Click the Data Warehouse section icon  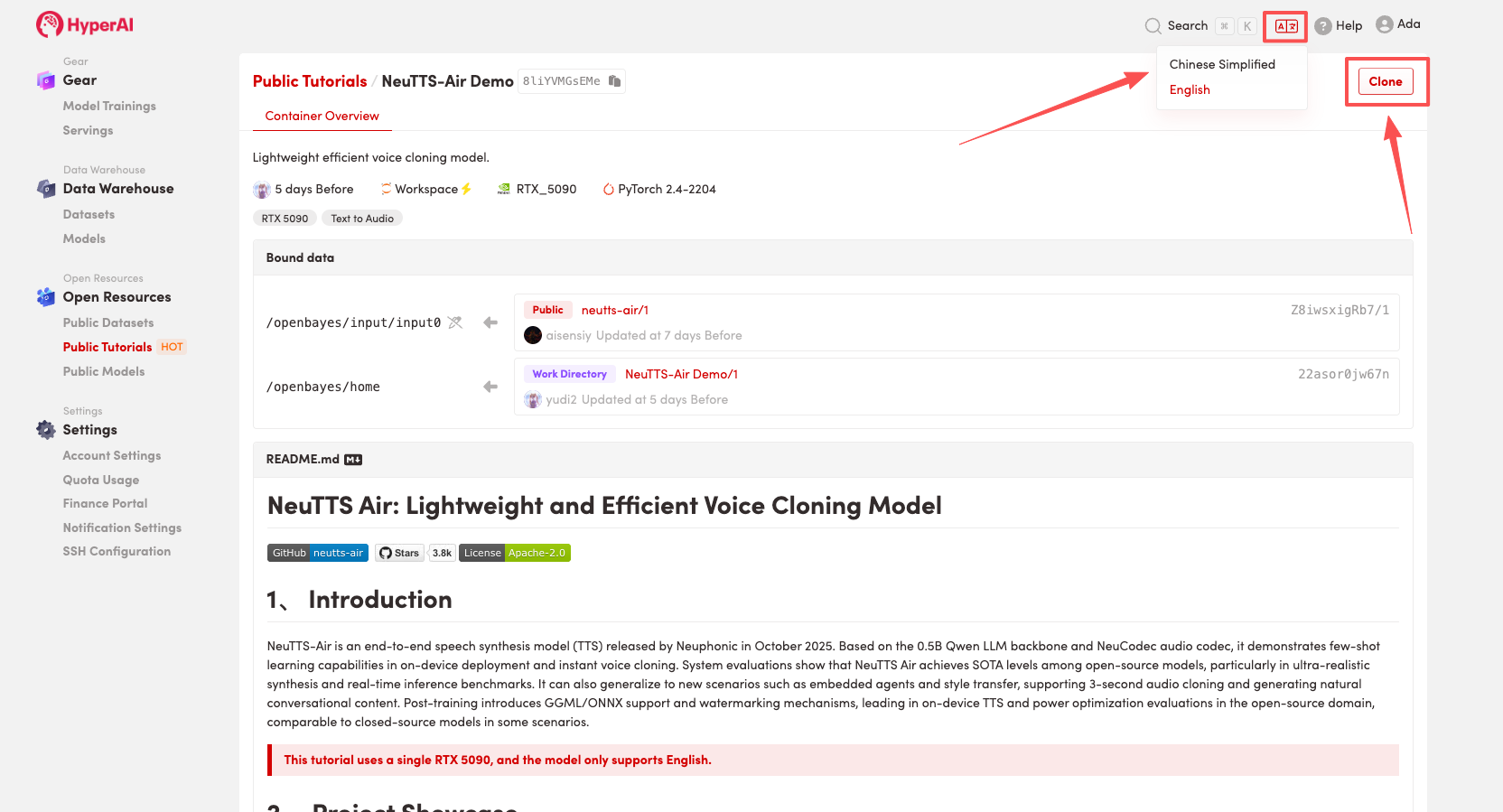tap(46, 189)
